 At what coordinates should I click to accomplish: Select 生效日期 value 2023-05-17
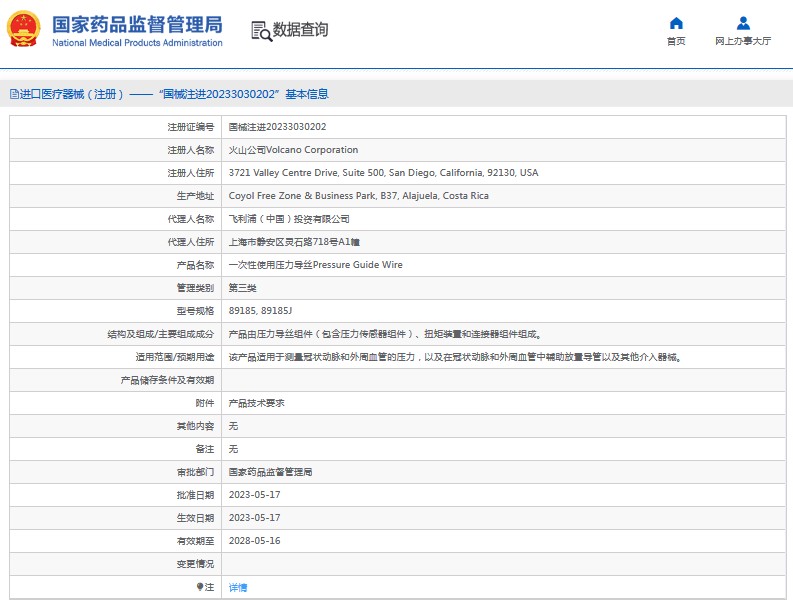click(x=254, y=518)
